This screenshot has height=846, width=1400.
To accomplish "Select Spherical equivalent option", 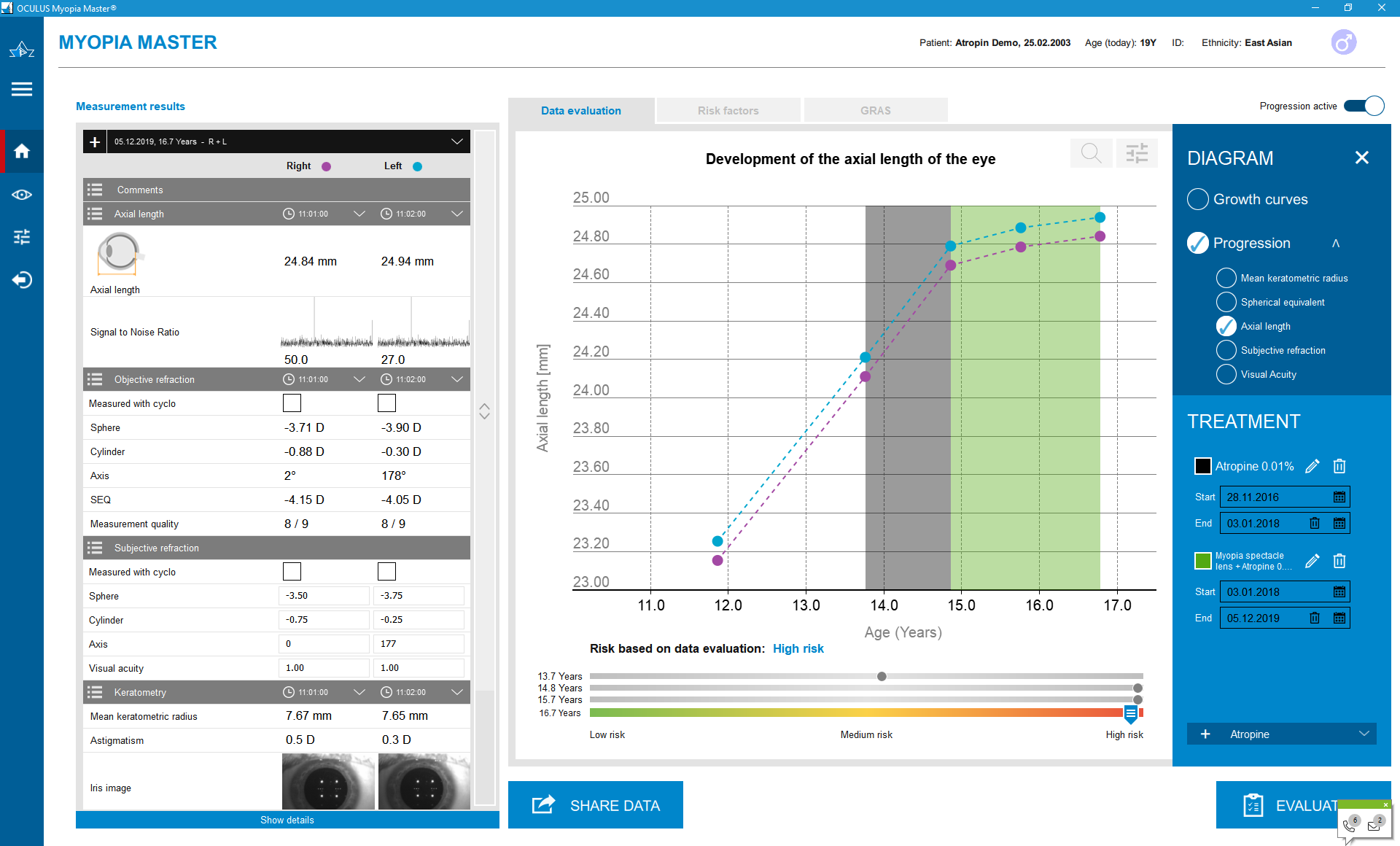I will tap(1226, 302).
